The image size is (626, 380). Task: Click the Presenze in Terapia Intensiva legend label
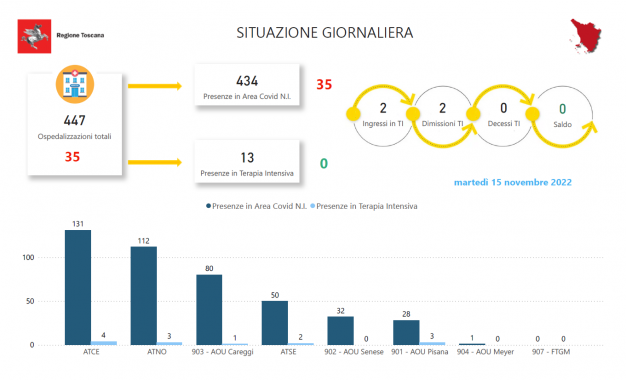[x=367, y=206]
